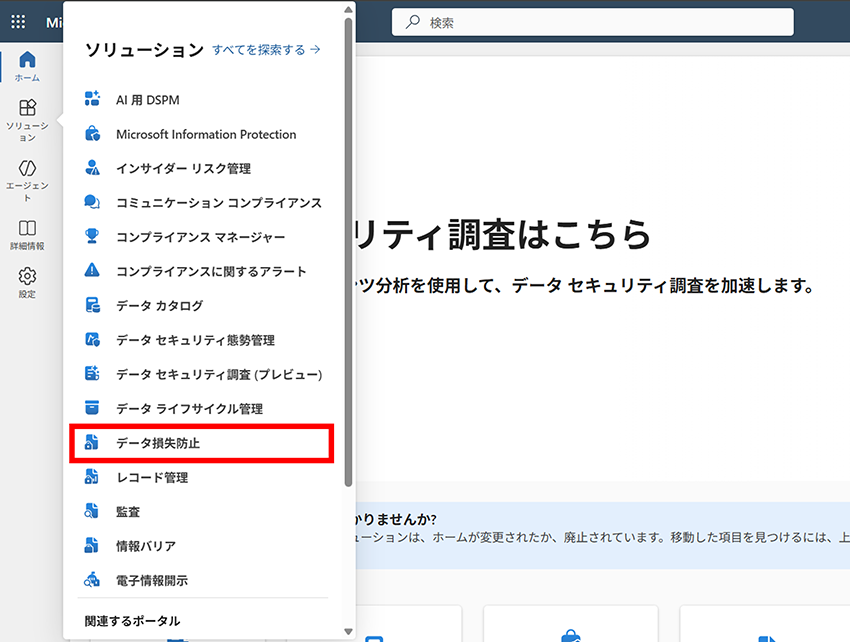Open 設定 gear icon in sidebar
This screenshot has height=642, width=850.
tap(27, 277)
